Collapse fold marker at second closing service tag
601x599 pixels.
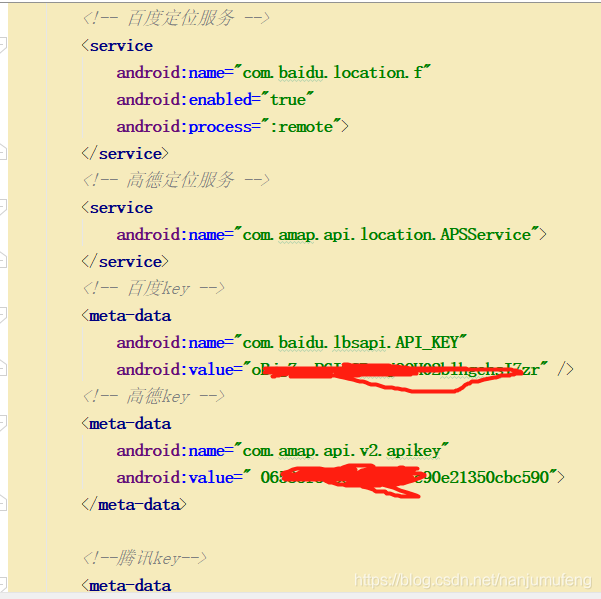[2, 261]
